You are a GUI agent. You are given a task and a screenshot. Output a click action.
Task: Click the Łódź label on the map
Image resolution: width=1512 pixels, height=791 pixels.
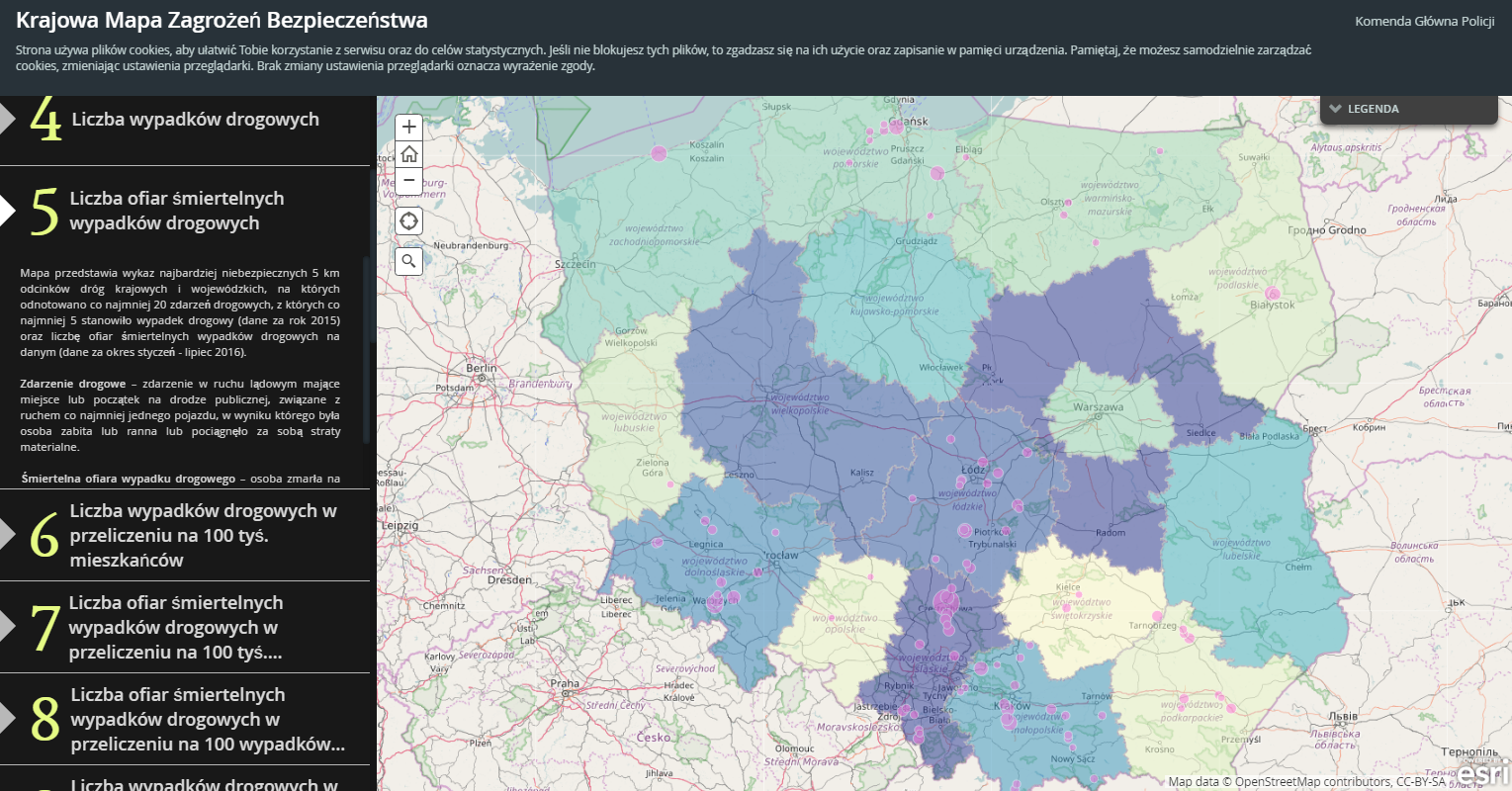(x=972, y=471)
